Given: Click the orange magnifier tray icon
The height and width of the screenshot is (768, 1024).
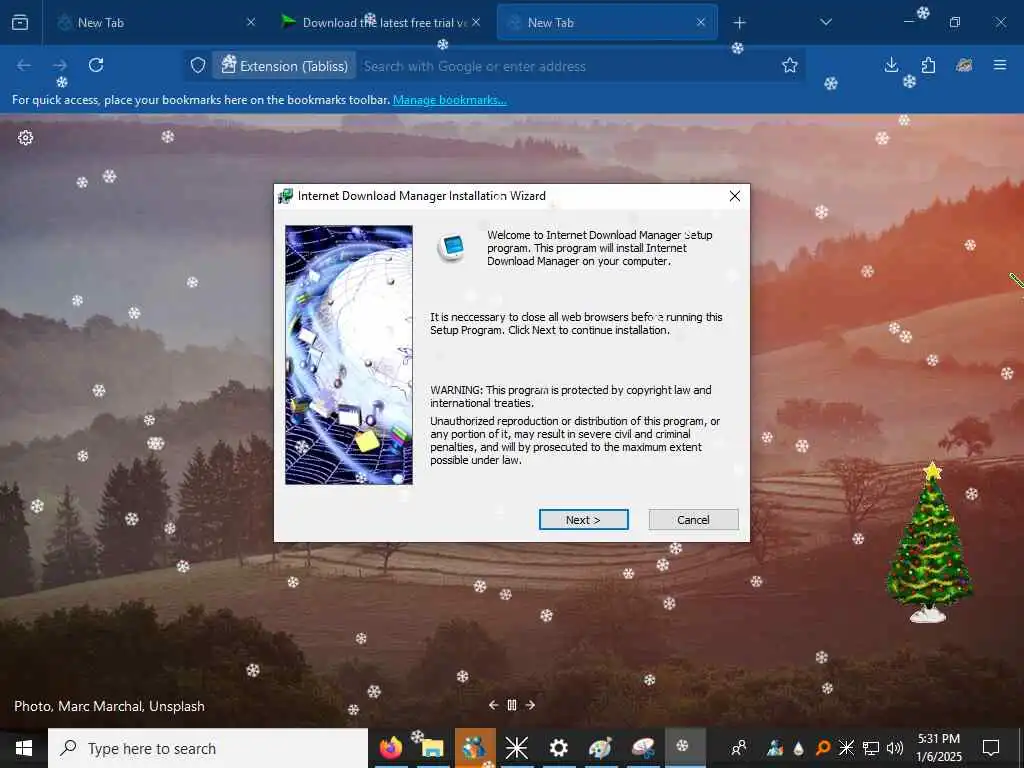Looking at the screenshot, I should point(823,748).
